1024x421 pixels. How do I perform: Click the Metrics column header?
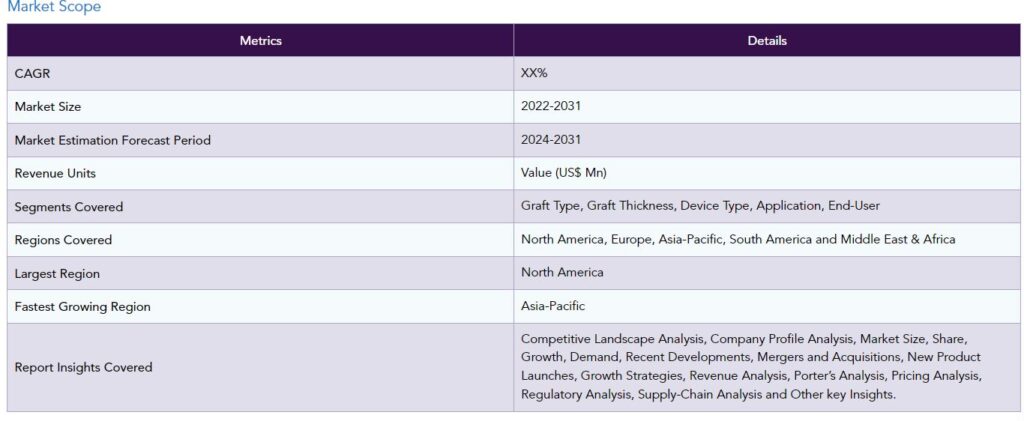[x=260, y=41]
